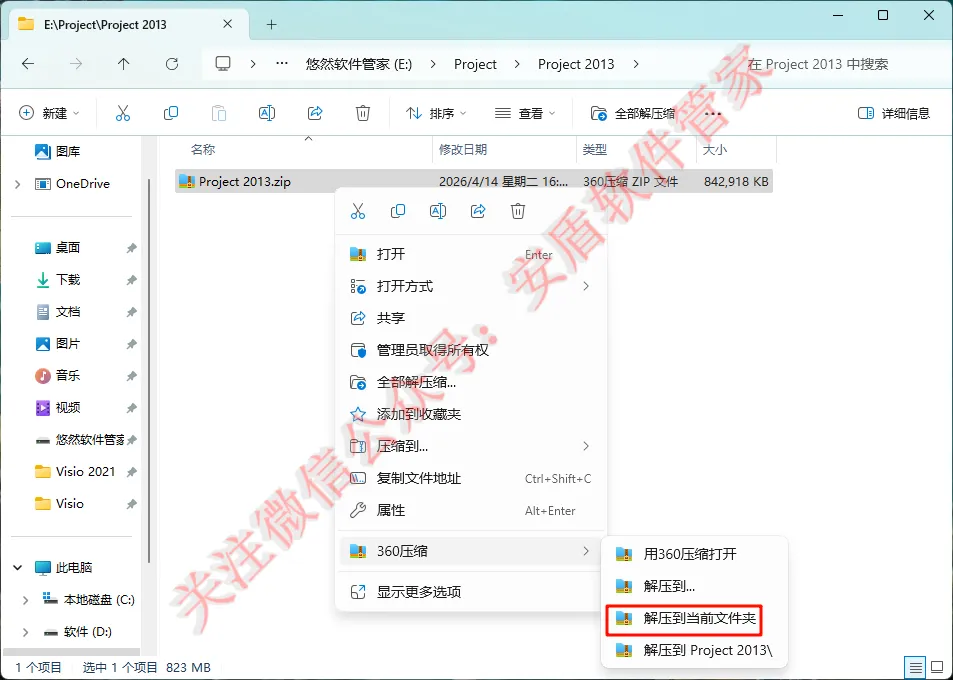Unpin 桌面 from quick access

(x=131, y=248)
